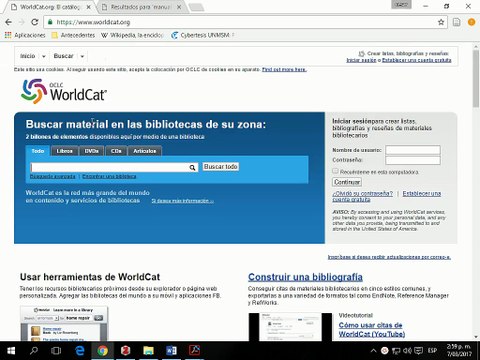Close the Resultados para browser tab

click(179, 7)
